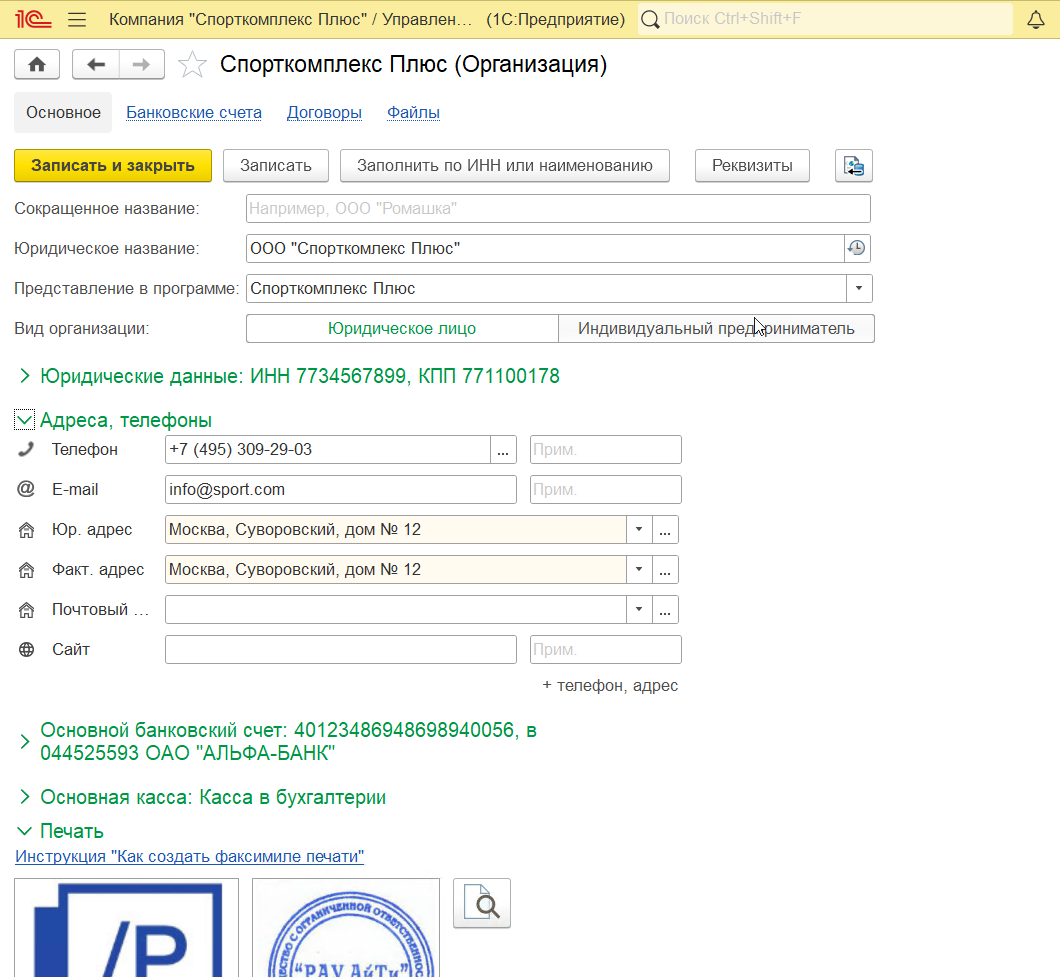Open the Договоры tab
The height and width of the screenshot is (978, 1060).
click(324, 112)
